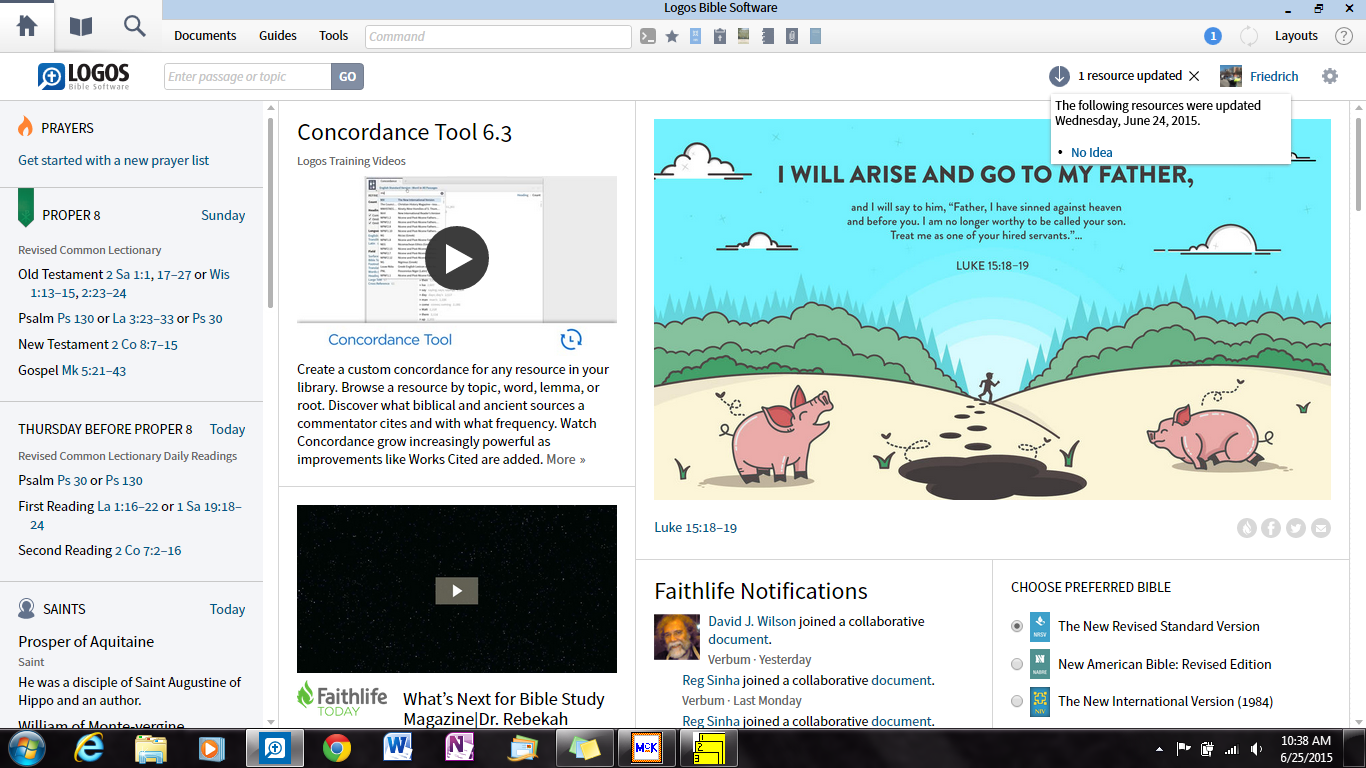The image size is (1366, 768).
Task: Select New American Bible: Revised Edition radio
Action: pyautogui.click(x=1017, y=664)
